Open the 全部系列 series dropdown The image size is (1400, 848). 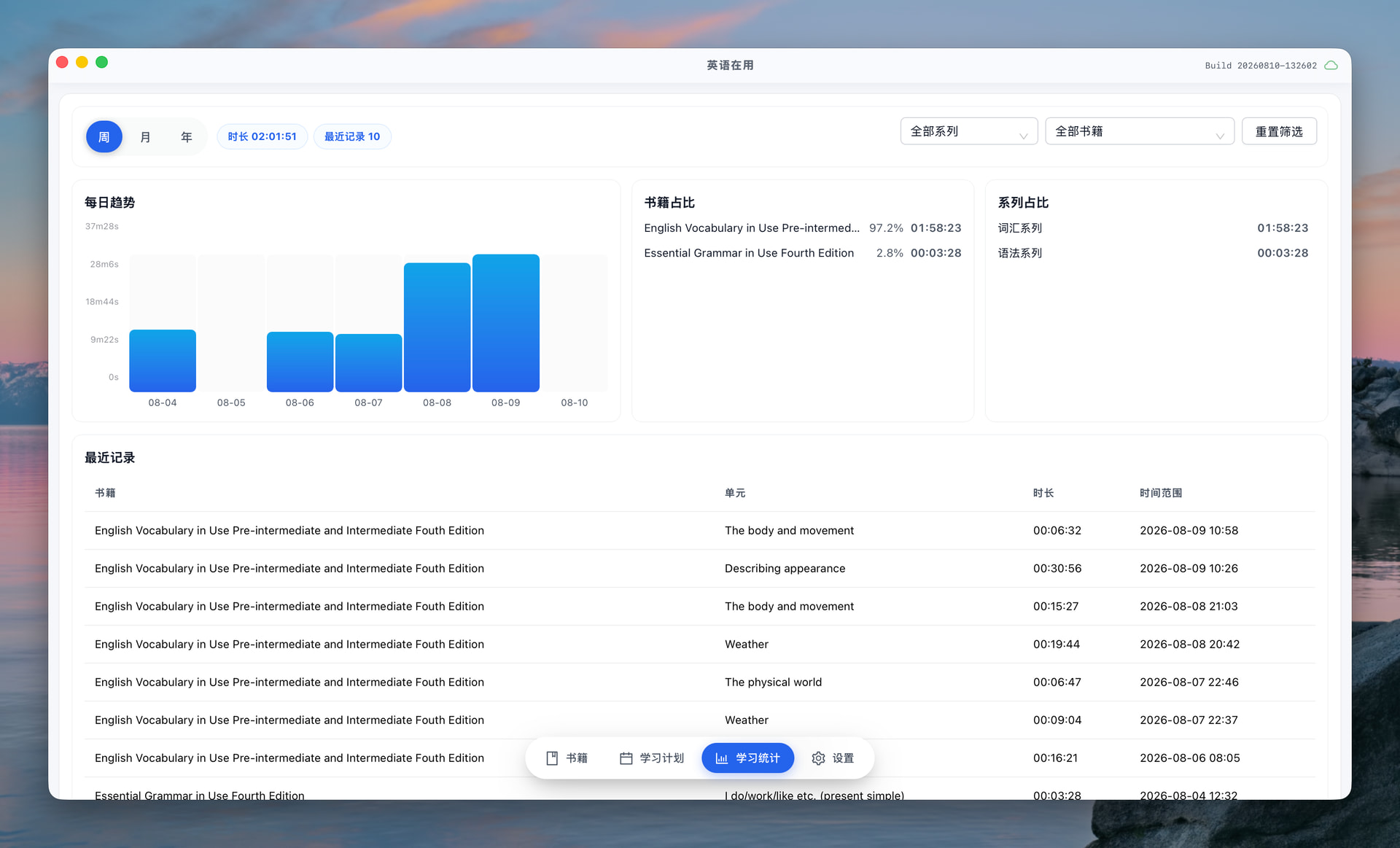[968, 131]
